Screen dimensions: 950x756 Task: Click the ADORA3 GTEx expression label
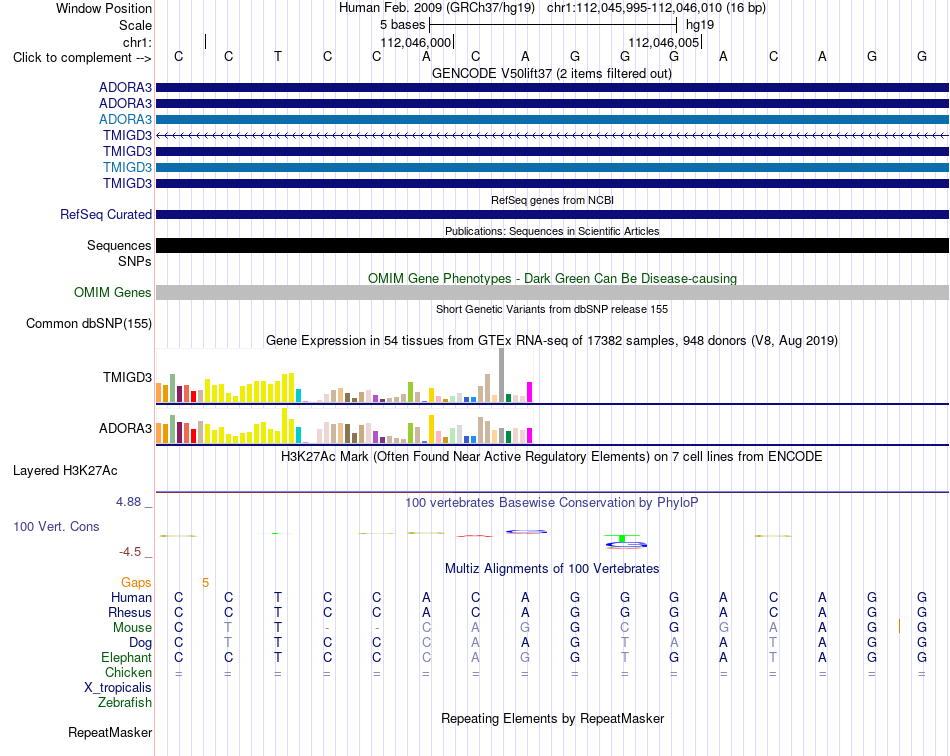[x=125, y=428]
